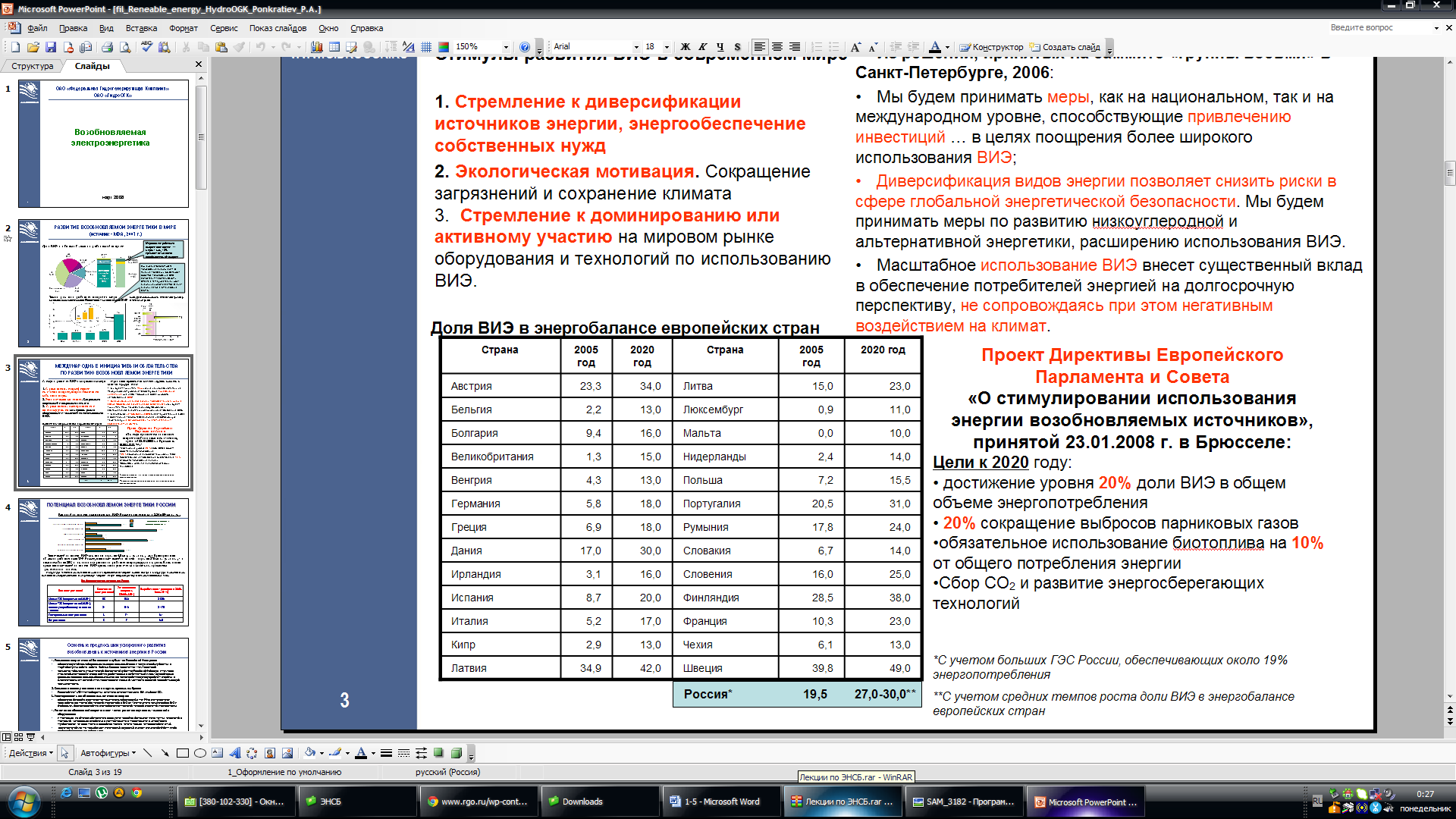Click the Создать слайд button
Screen dimensions: 1456x819
[1065, 47]
